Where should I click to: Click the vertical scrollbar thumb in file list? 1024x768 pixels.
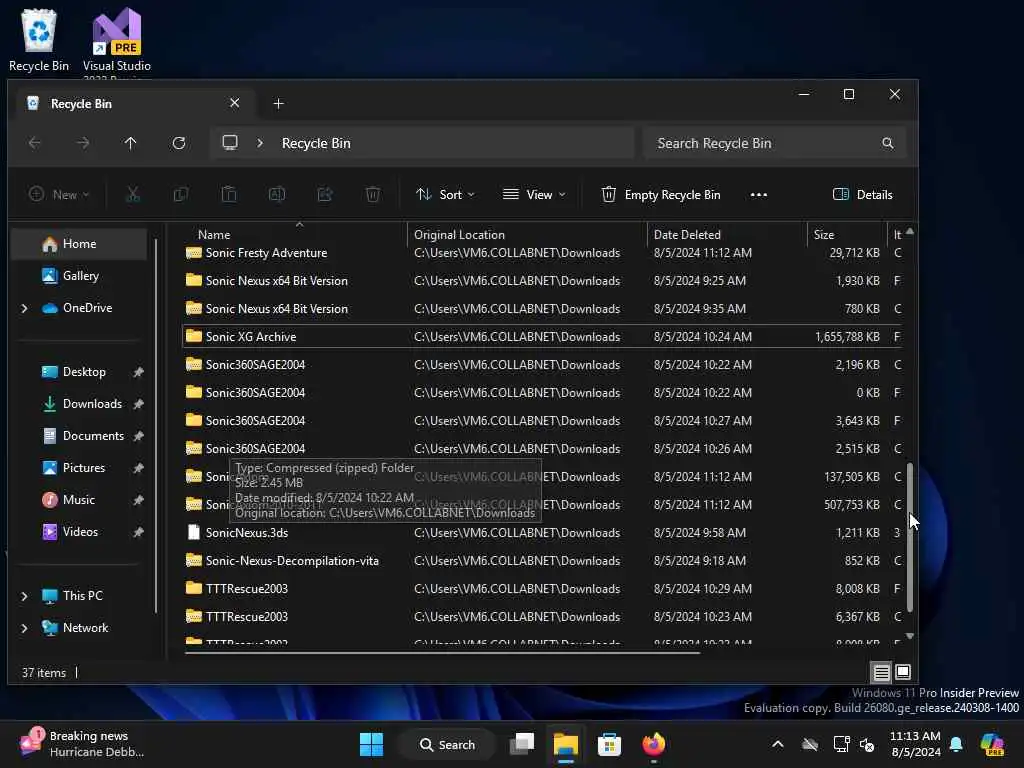(910, 537)
